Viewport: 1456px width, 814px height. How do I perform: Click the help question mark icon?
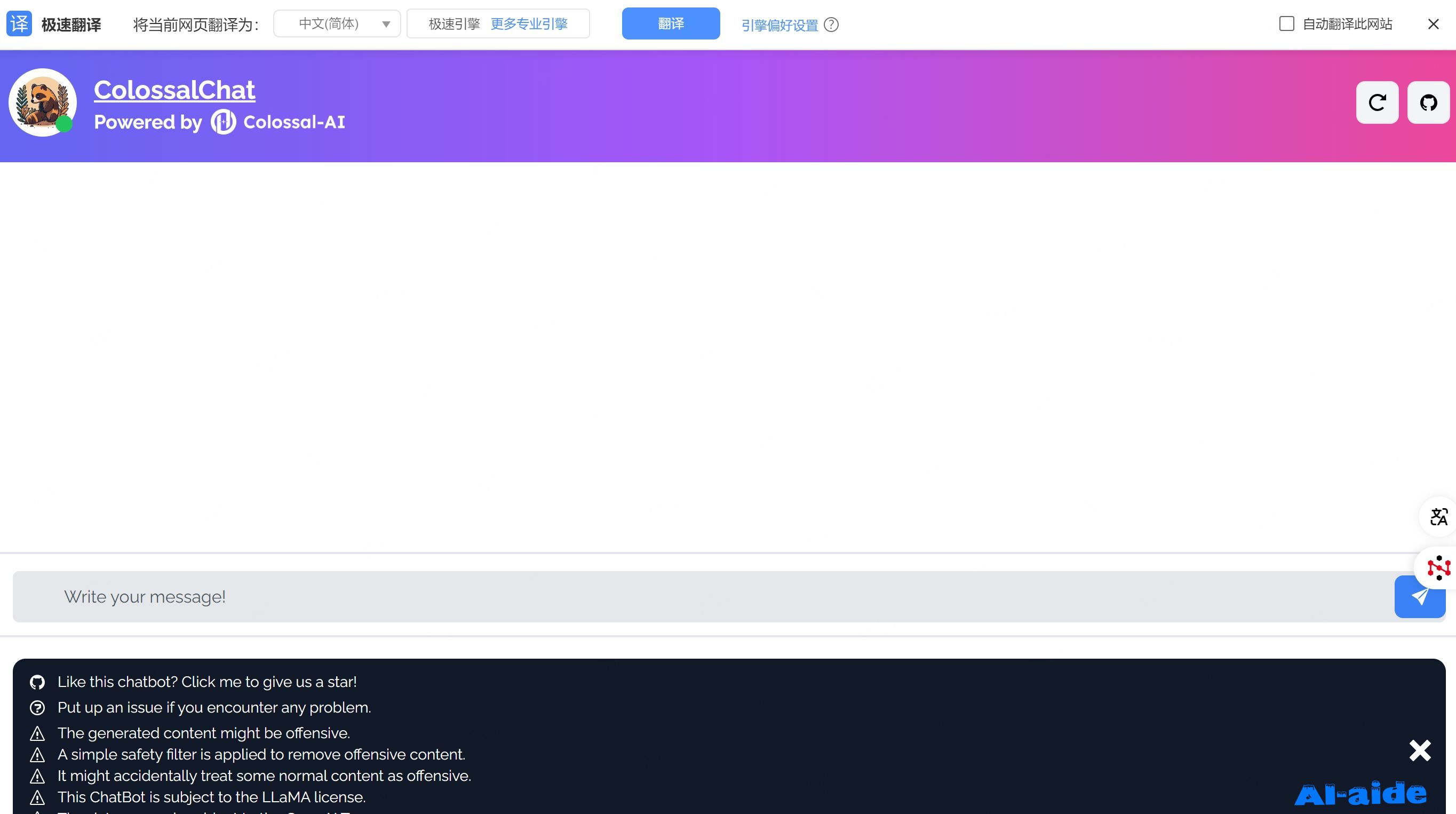pos(831,25)
